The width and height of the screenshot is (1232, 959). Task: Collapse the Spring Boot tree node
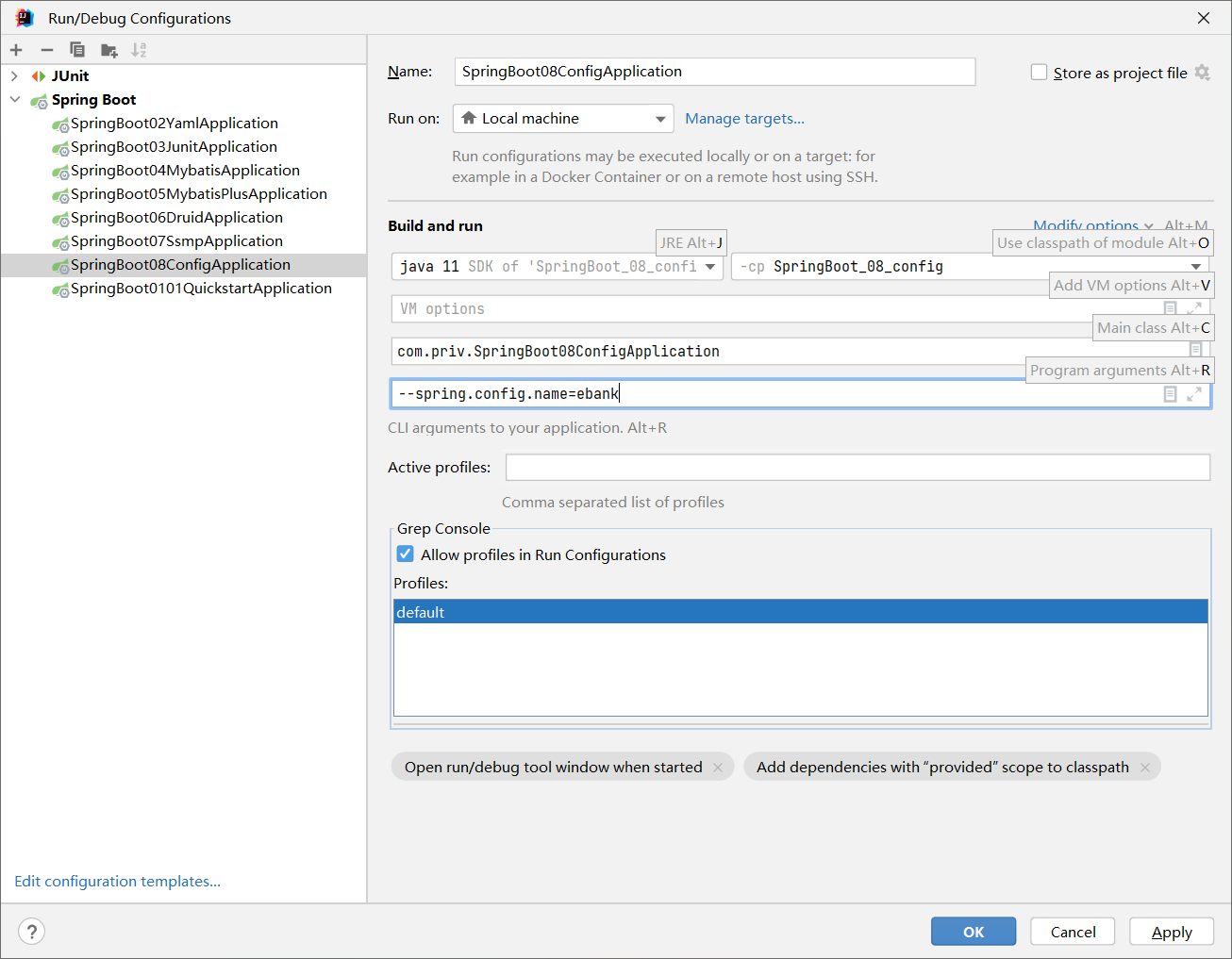pyautogui.click(x=14, y=100)
